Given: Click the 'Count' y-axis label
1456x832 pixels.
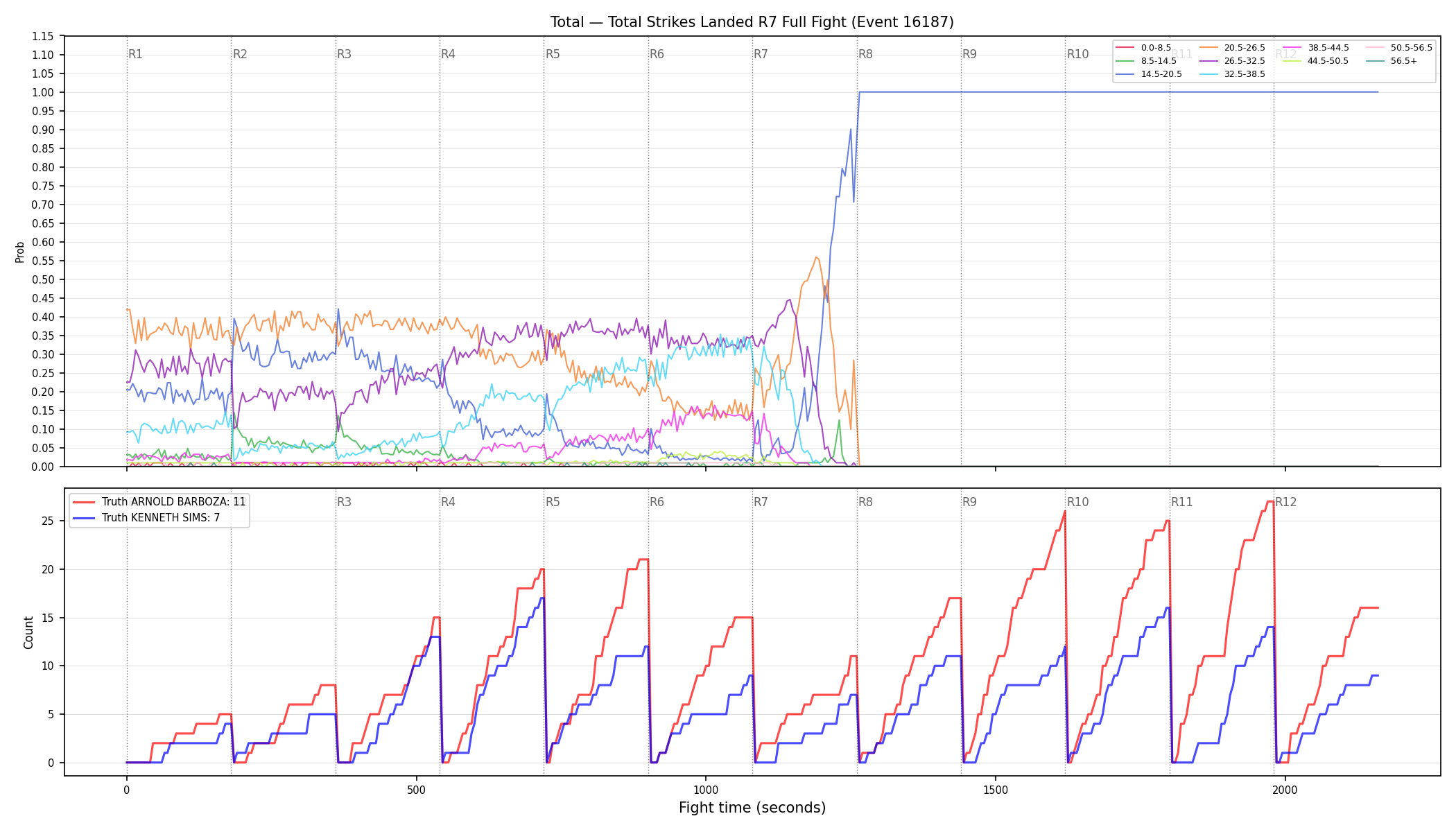Looking at the screenshot, I should (x=28, y=632).
